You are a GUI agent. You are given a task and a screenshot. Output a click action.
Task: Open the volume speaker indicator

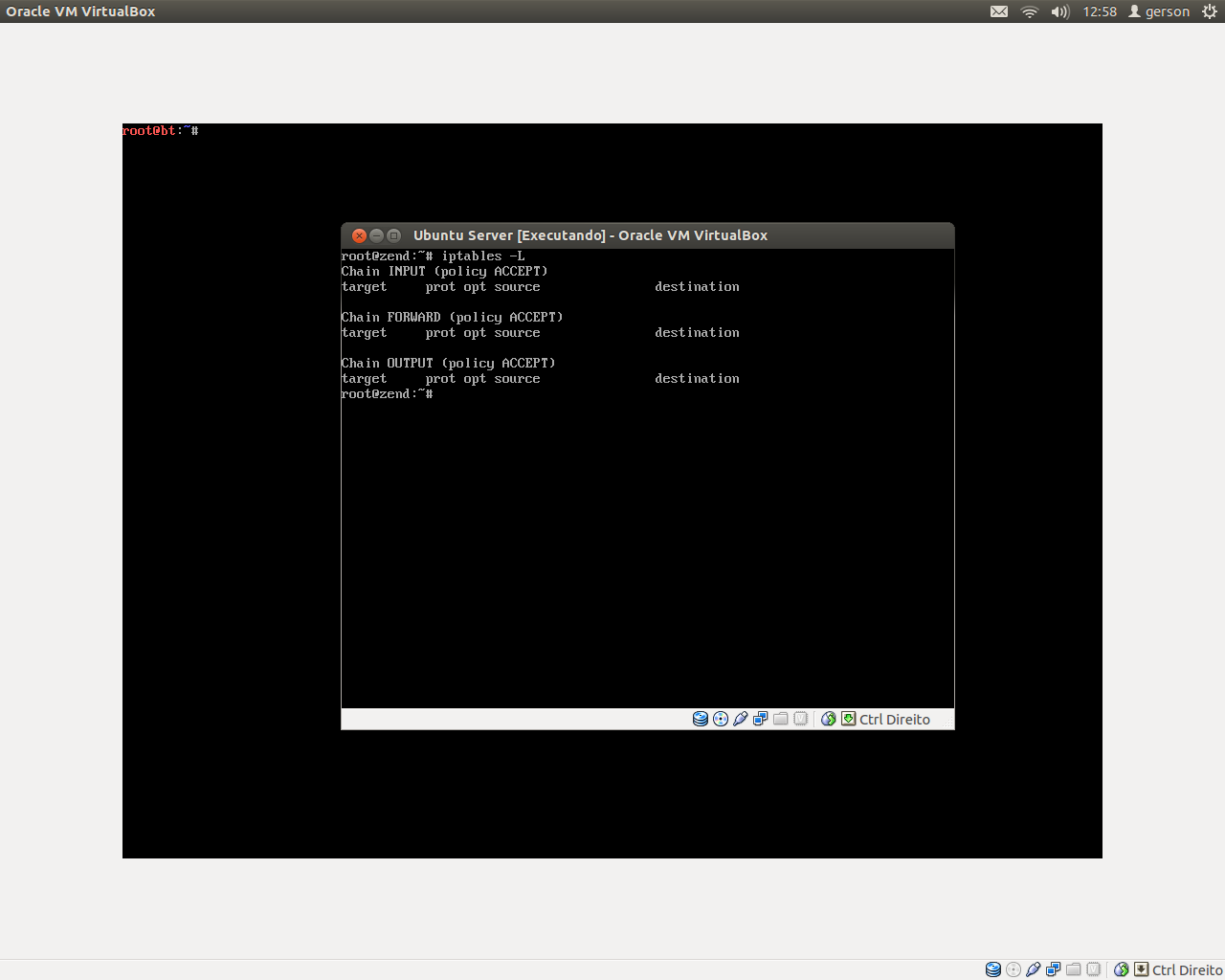coord(1060,11)
